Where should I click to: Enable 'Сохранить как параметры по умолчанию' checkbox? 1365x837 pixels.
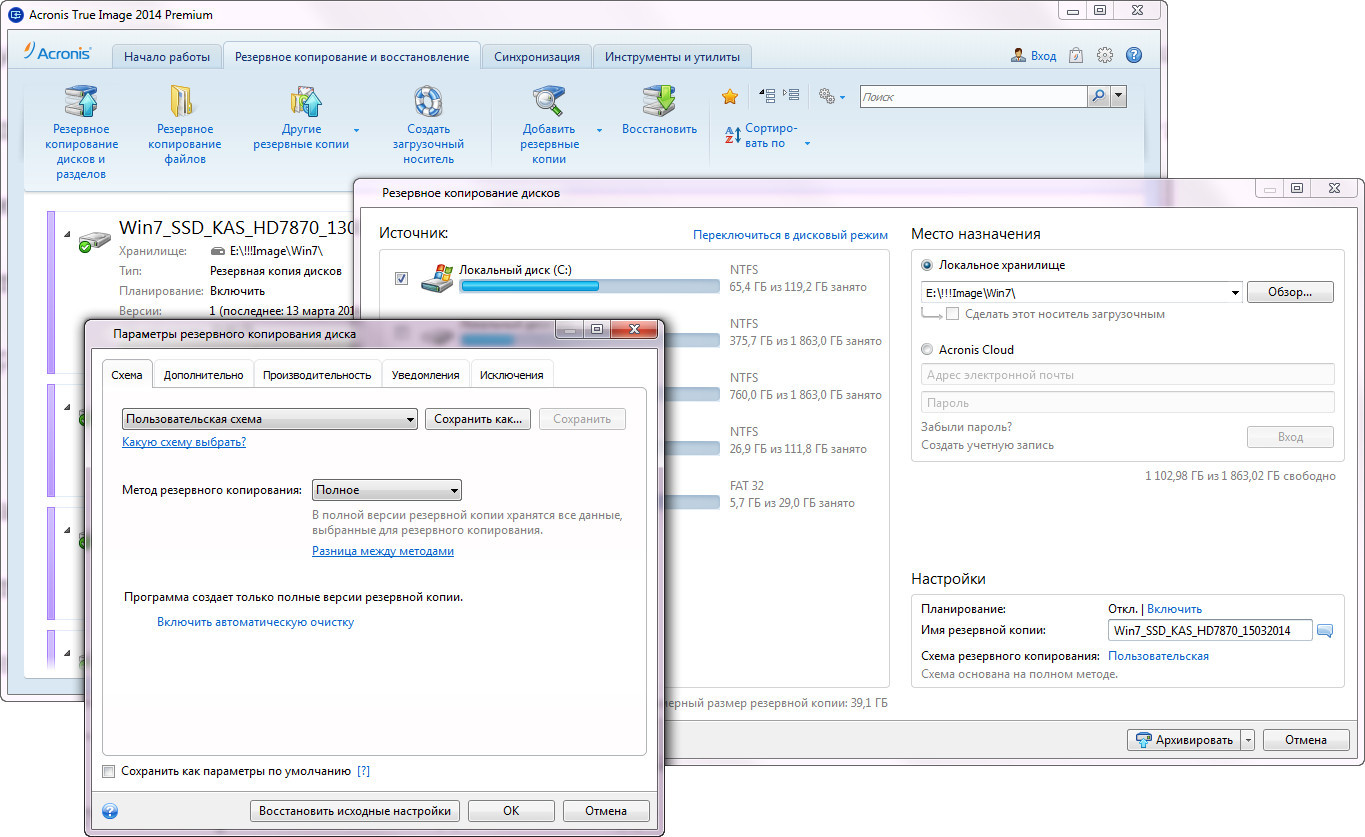tap(109, 772)
